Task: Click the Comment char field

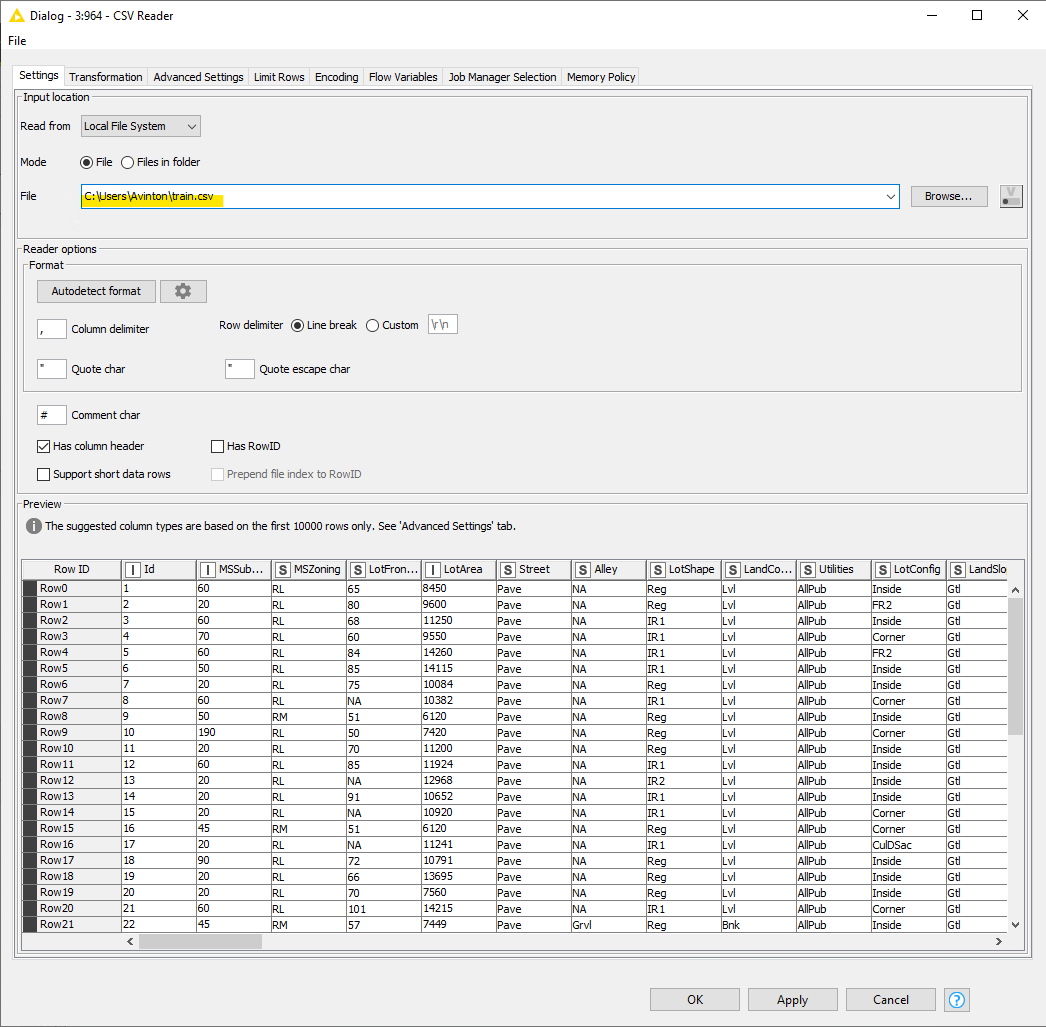Action: pyautogui.click(x=51, y=415)
